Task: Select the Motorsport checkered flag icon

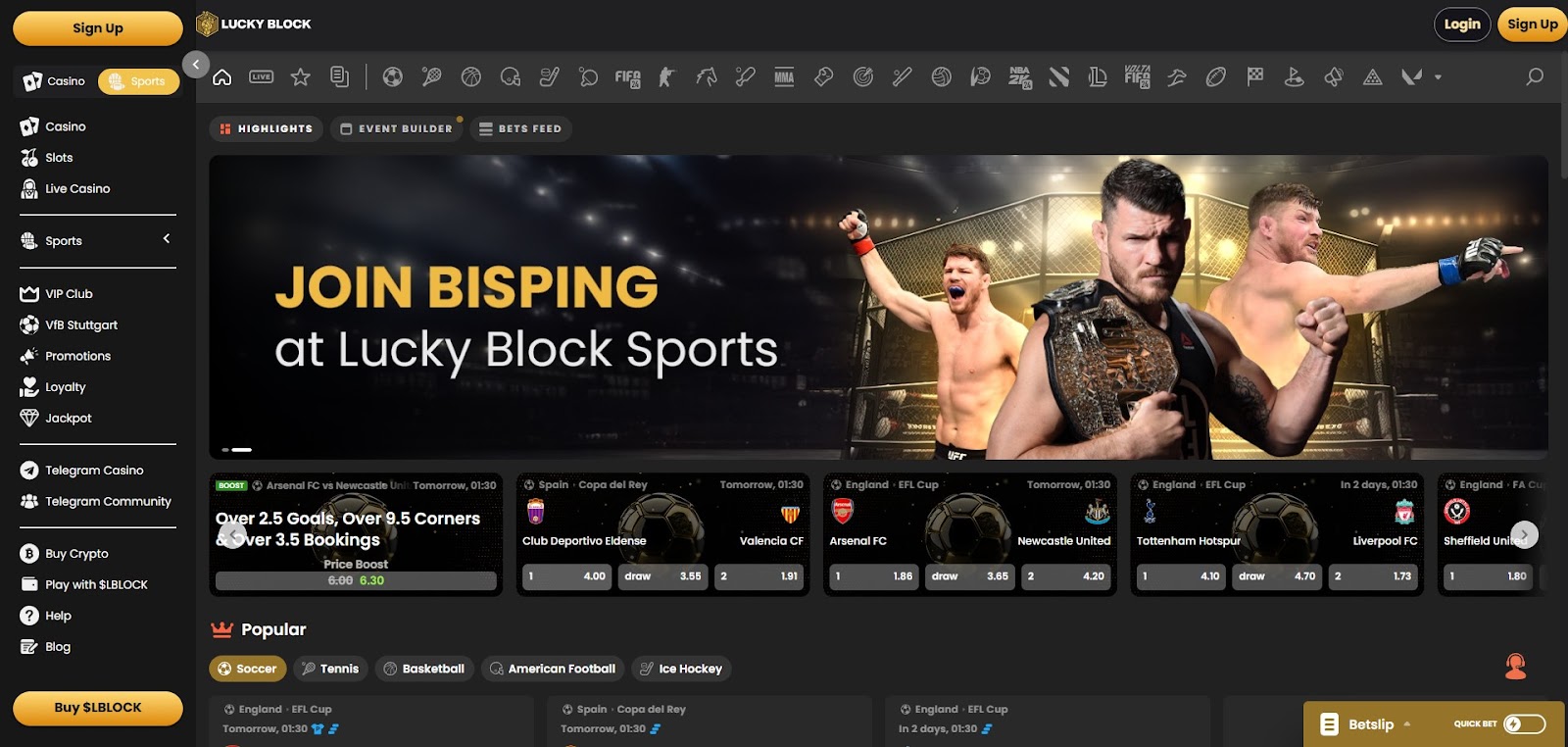Action: (1254, 76)
